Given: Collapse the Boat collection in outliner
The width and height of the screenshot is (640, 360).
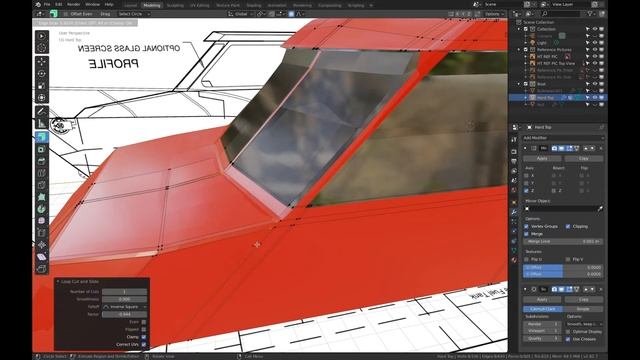Looking at the screenshot, I should tap(519, 84).
